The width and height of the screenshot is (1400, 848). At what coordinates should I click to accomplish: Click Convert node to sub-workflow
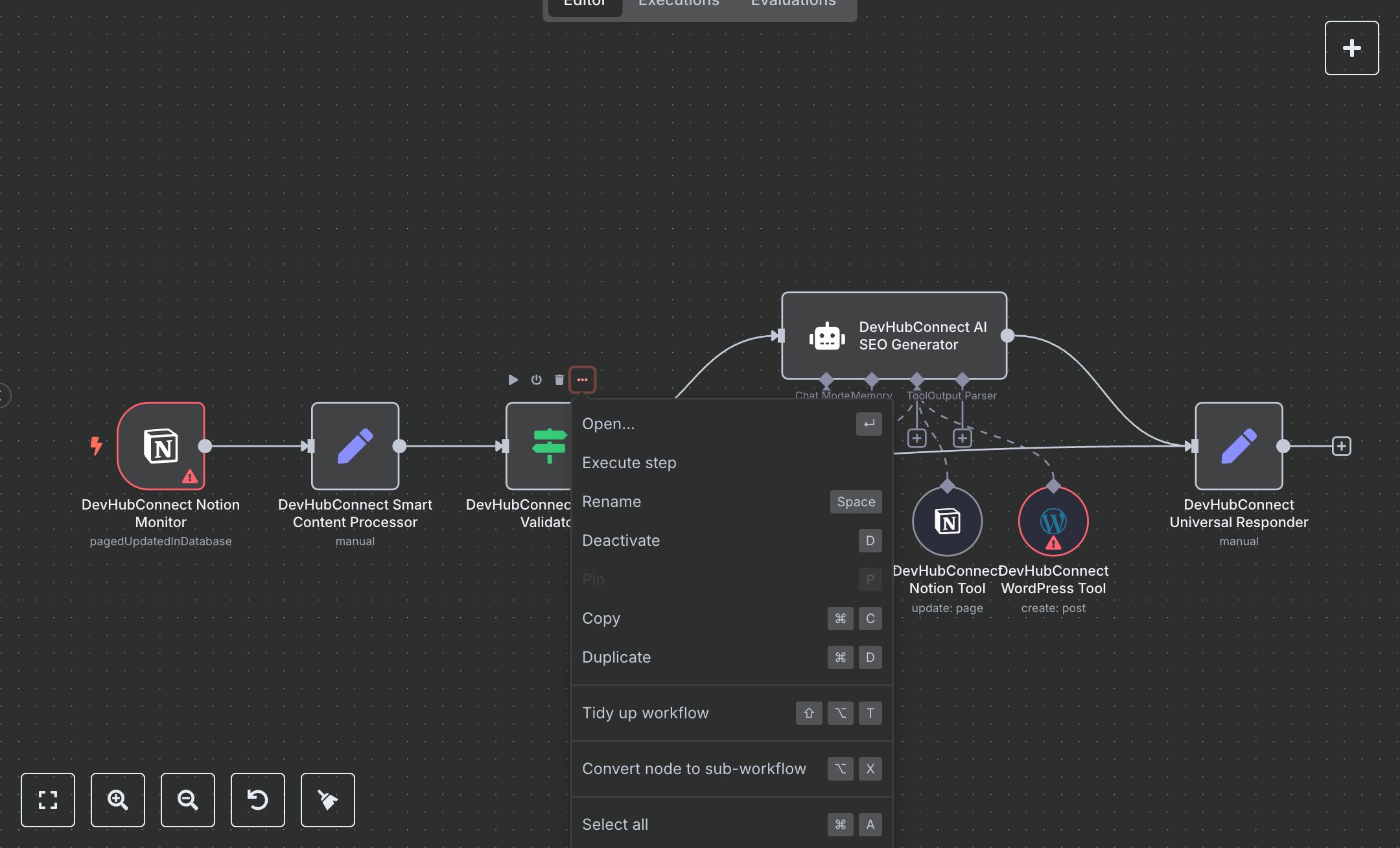pos(694,768)
